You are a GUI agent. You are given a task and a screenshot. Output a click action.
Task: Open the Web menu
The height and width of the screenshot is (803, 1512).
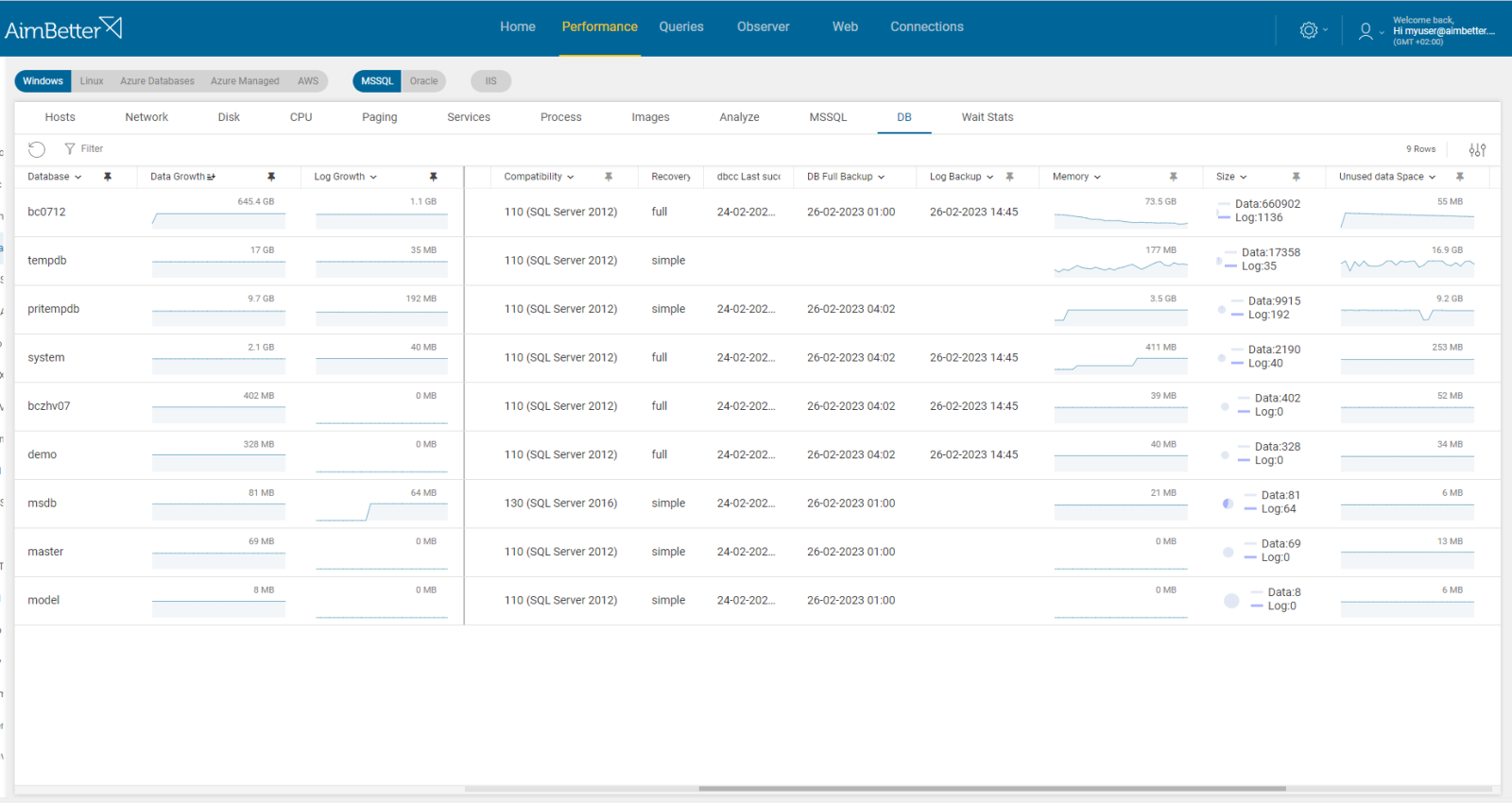[846, 27]
